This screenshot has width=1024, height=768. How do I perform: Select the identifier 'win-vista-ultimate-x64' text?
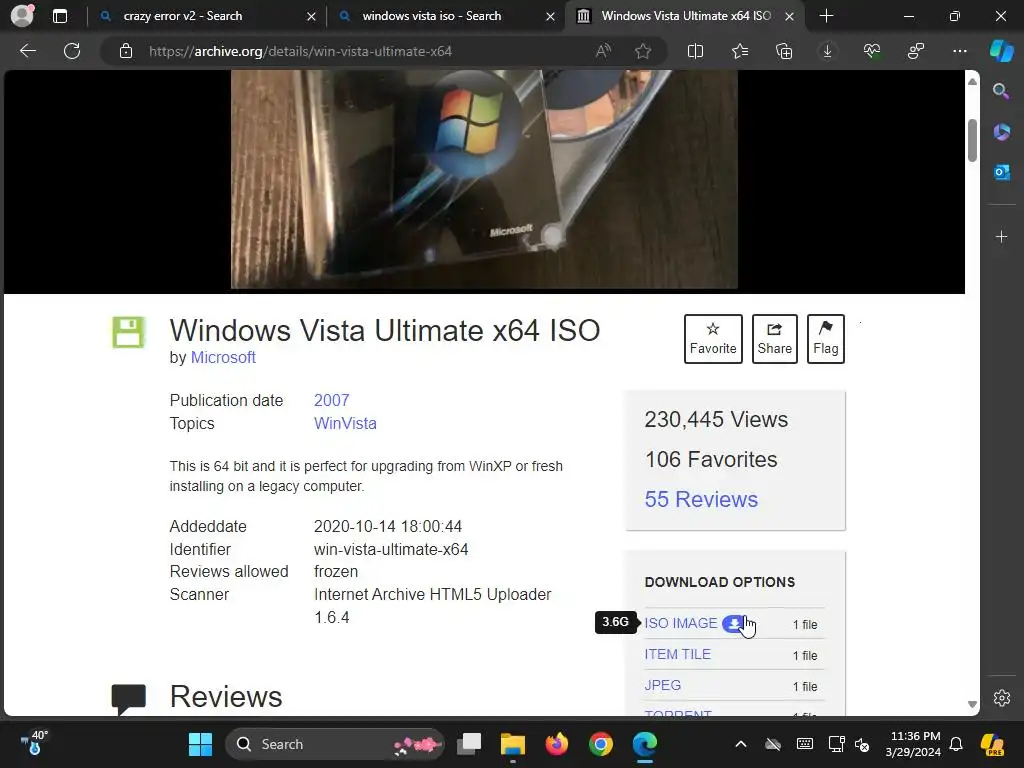tap(391, 550)
